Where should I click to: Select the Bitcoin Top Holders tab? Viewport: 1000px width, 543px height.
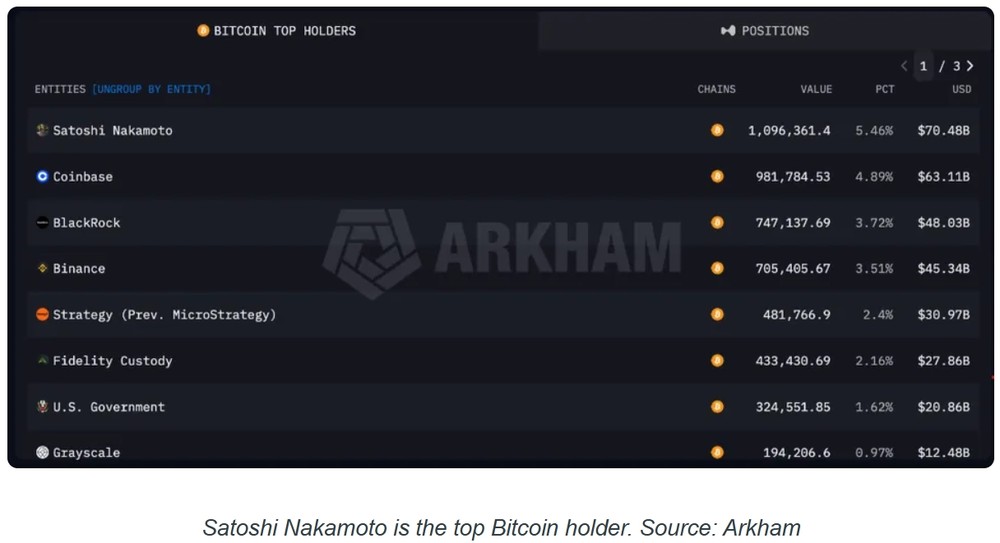277,31
